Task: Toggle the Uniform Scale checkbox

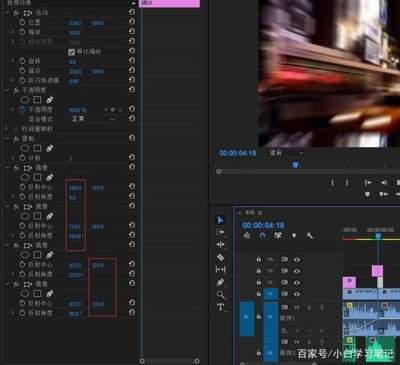Action: coord(71,52)
